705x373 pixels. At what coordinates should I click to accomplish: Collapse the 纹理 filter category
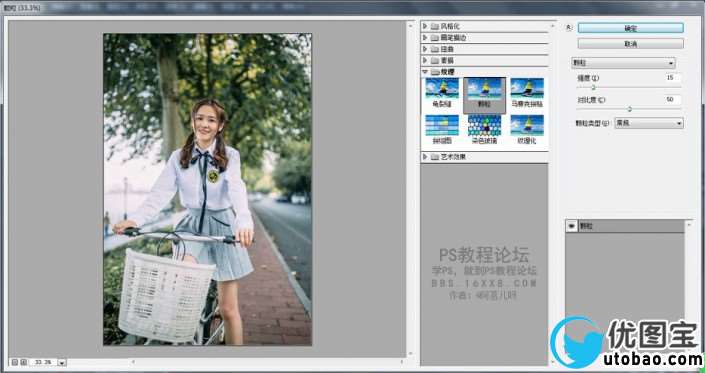[425, 71]
